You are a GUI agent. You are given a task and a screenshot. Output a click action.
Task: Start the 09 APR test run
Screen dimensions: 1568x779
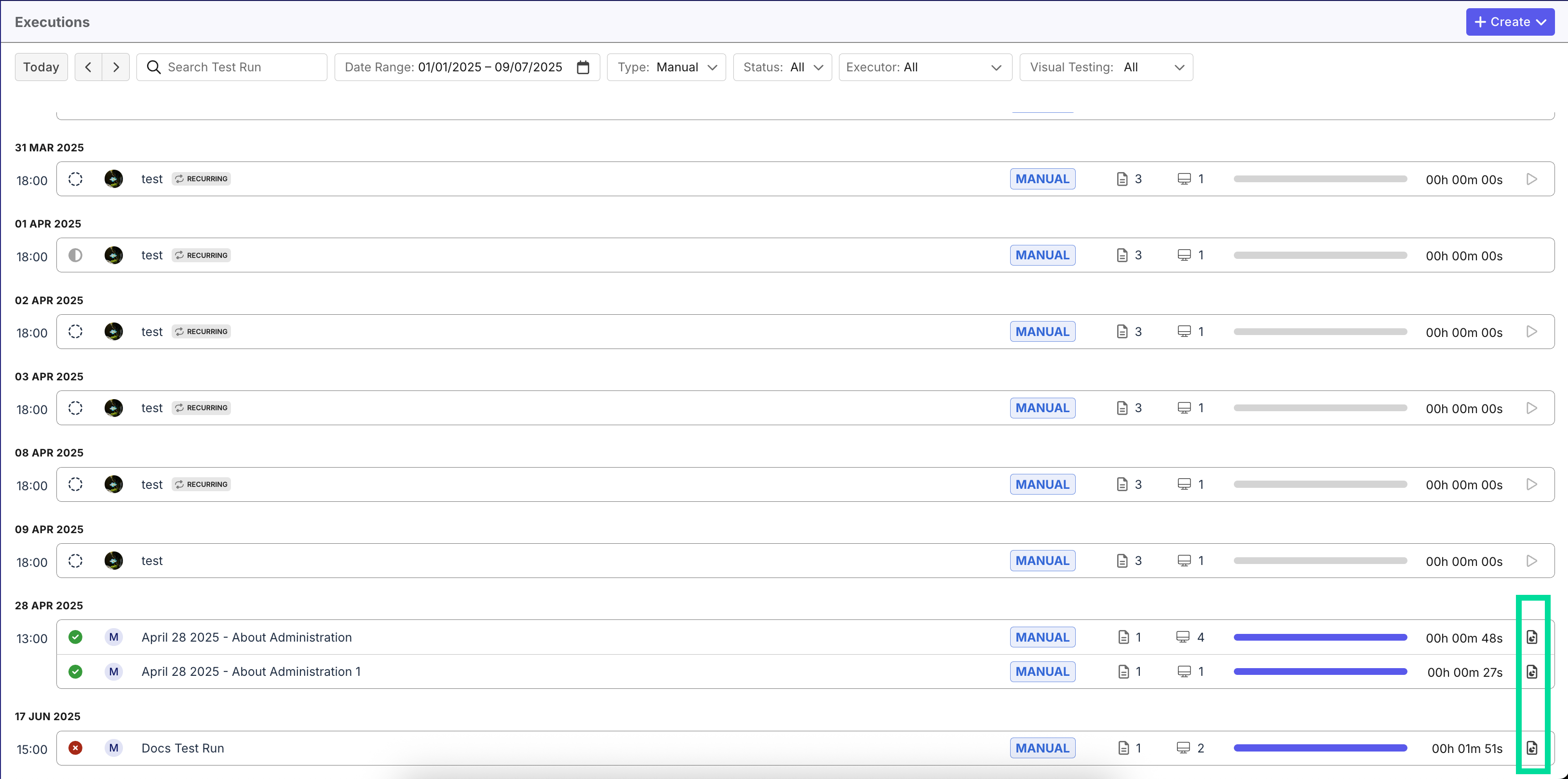click(1531, 561)
